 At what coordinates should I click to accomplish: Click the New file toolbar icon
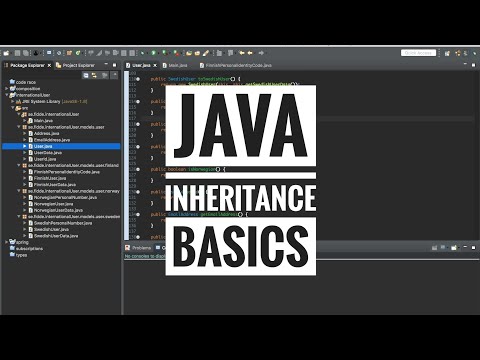coord(6,53)
